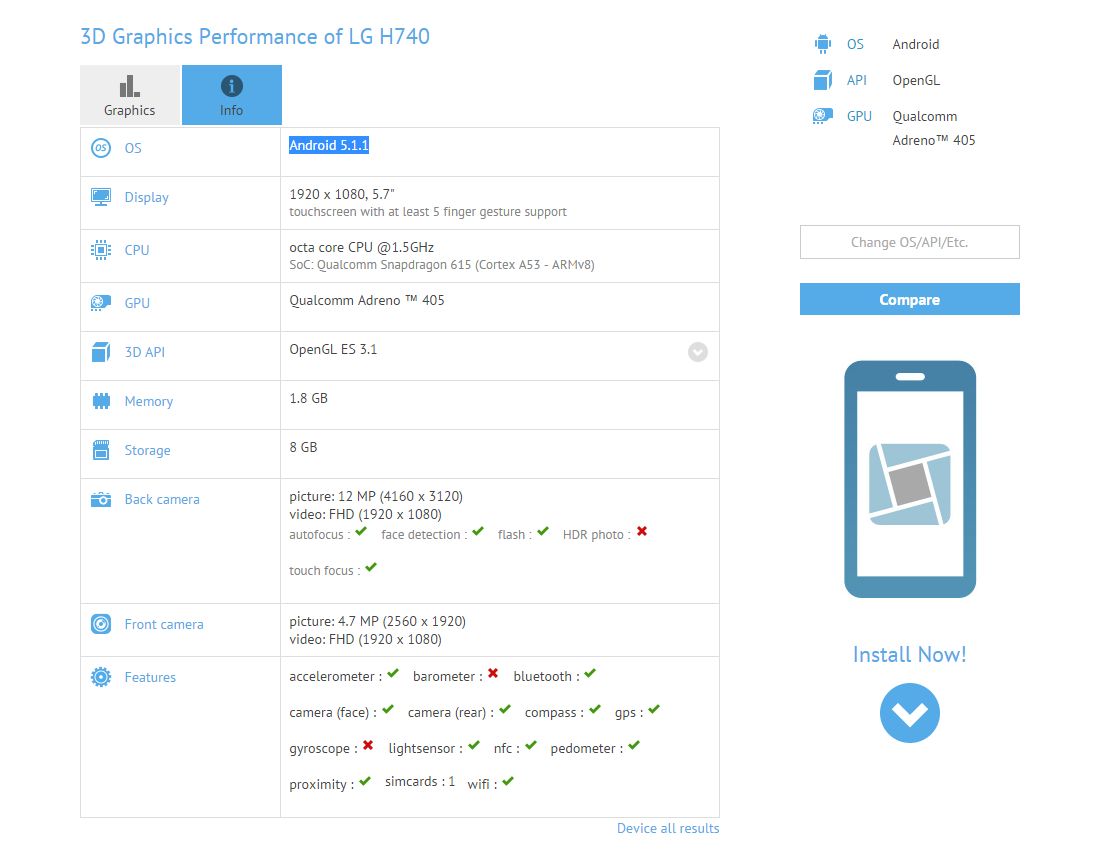This screenshot has width=1120, height=855.
Task: Click the nfc green check mark
Action: tap(531, 746)
